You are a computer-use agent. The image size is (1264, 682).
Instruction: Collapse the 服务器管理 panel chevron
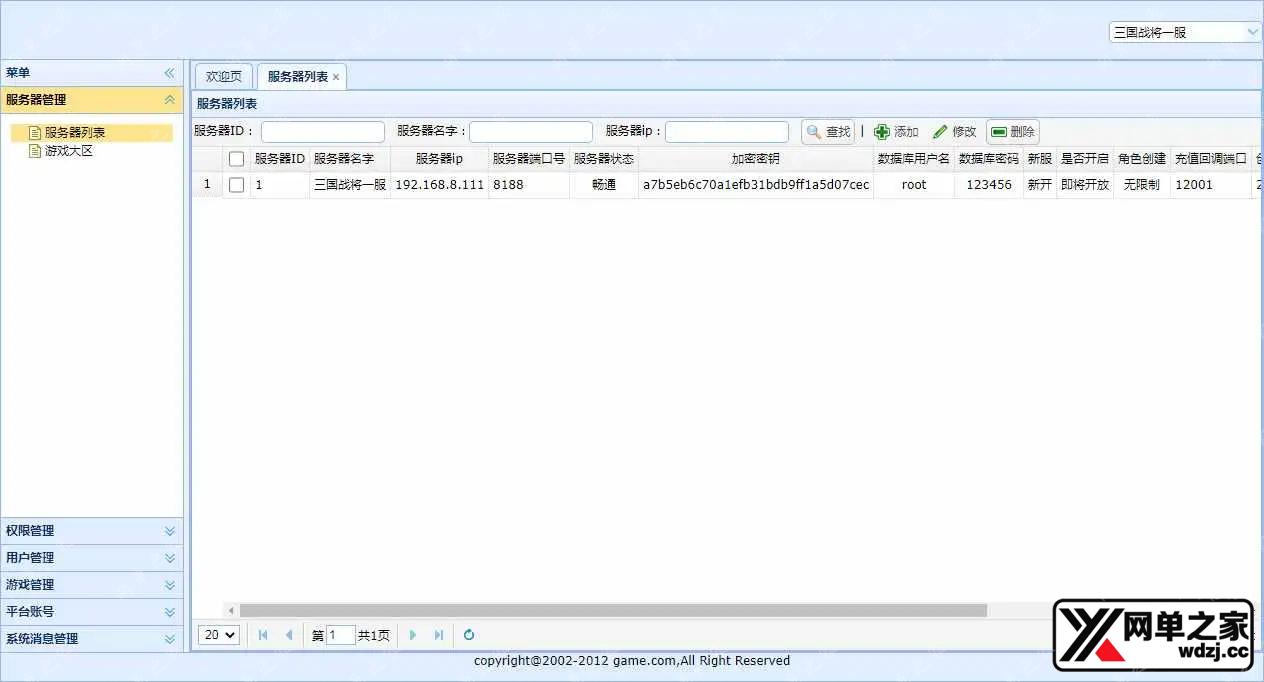click(x=170, y=100)
